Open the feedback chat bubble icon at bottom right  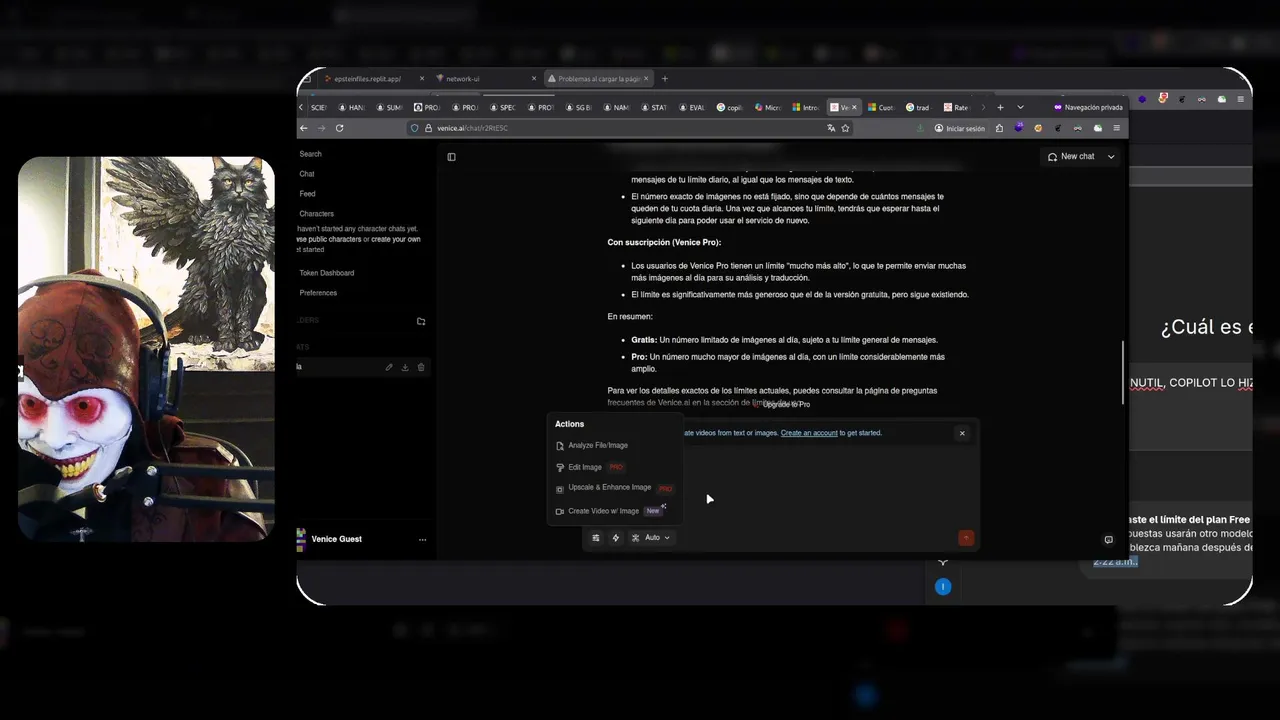pos(1108,540)
